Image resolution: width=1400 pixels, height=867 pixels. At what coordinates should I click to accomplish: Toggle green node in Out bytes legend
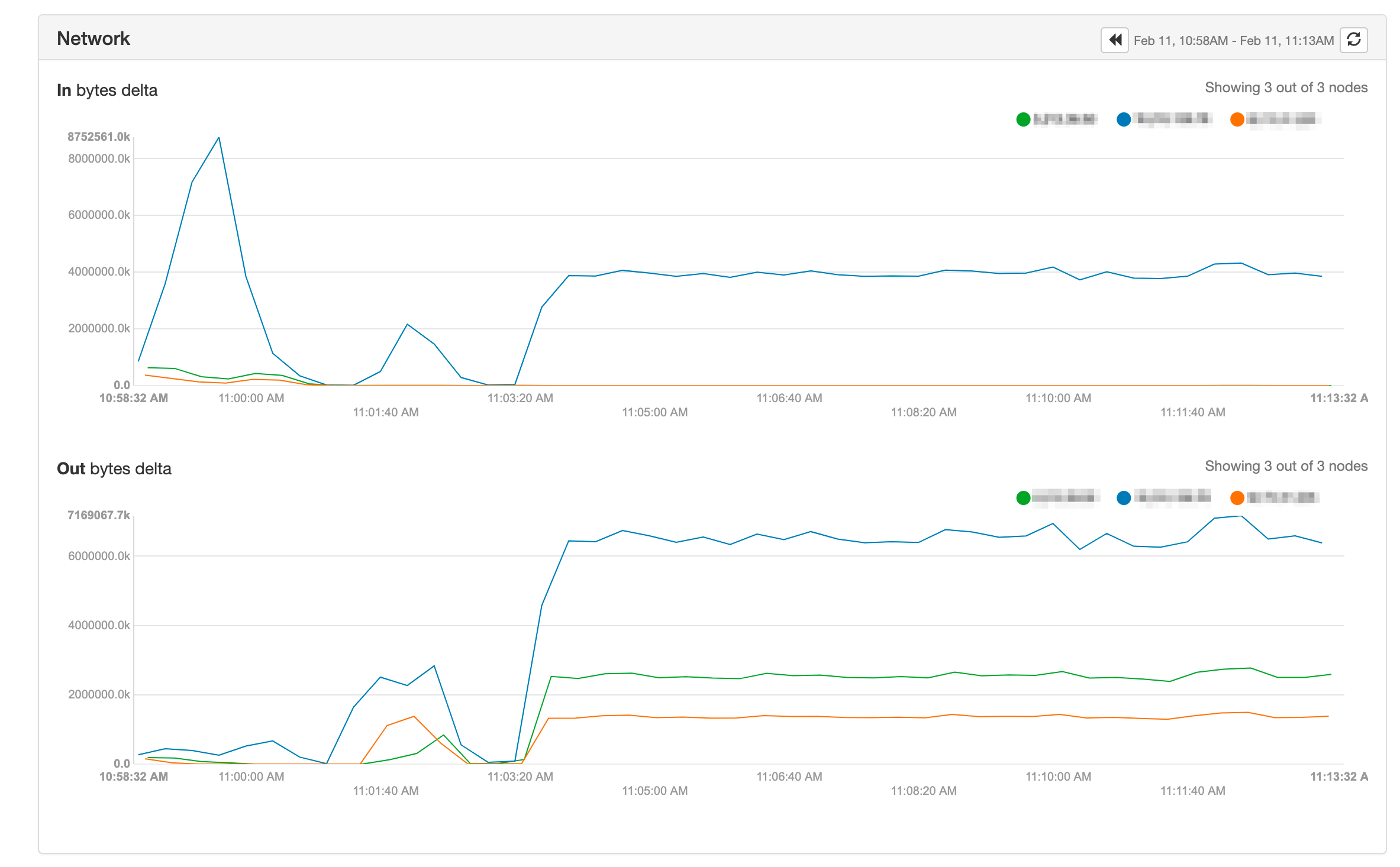tap(1023, 498)
